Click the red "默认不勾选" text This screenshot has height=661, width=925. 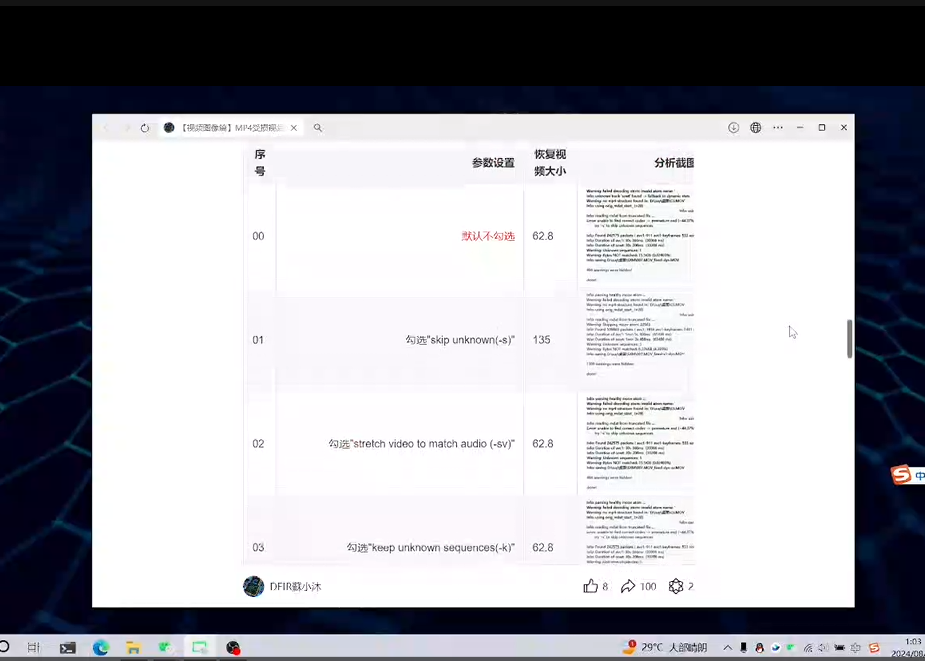click(488, 236)
